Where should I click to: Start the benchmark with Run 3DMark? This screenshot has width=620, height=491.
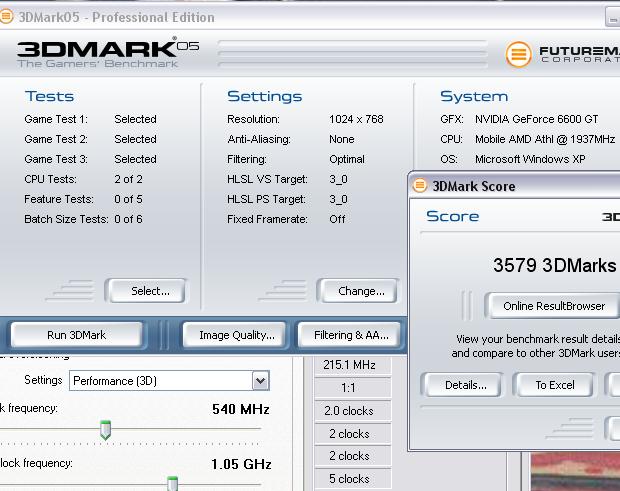tap(77, 335)
